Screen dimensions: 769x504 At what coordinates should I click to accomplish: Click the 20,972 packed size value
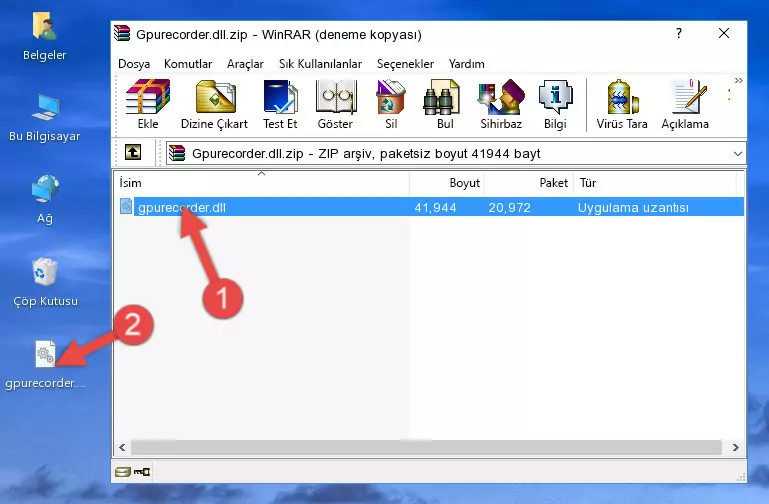pos(509,207)
